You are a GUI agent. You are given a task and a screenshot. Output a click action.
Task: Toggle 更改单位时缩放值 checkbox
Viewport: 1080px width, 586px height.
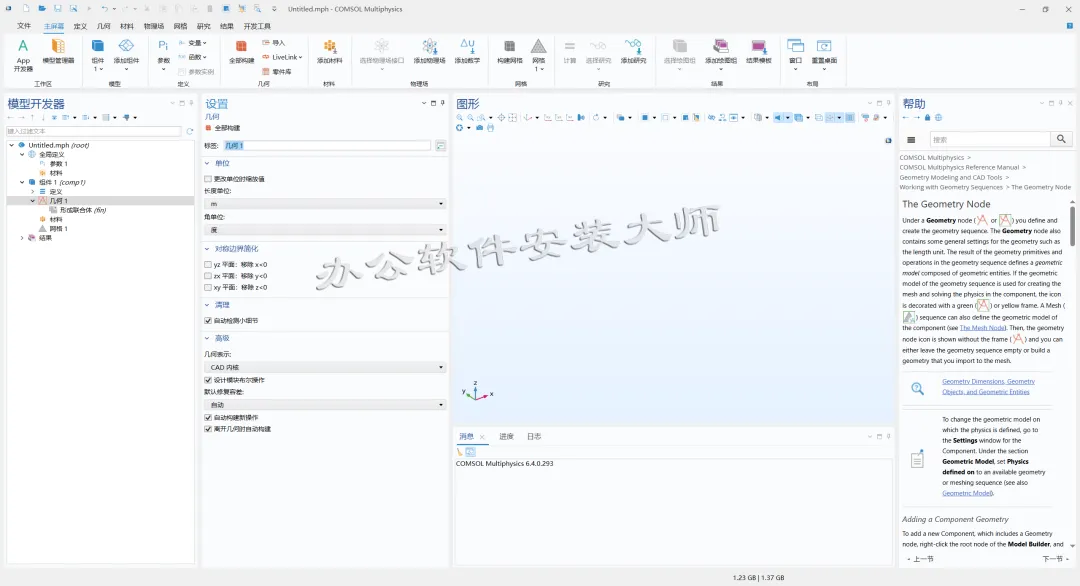(x=208, y=179)
